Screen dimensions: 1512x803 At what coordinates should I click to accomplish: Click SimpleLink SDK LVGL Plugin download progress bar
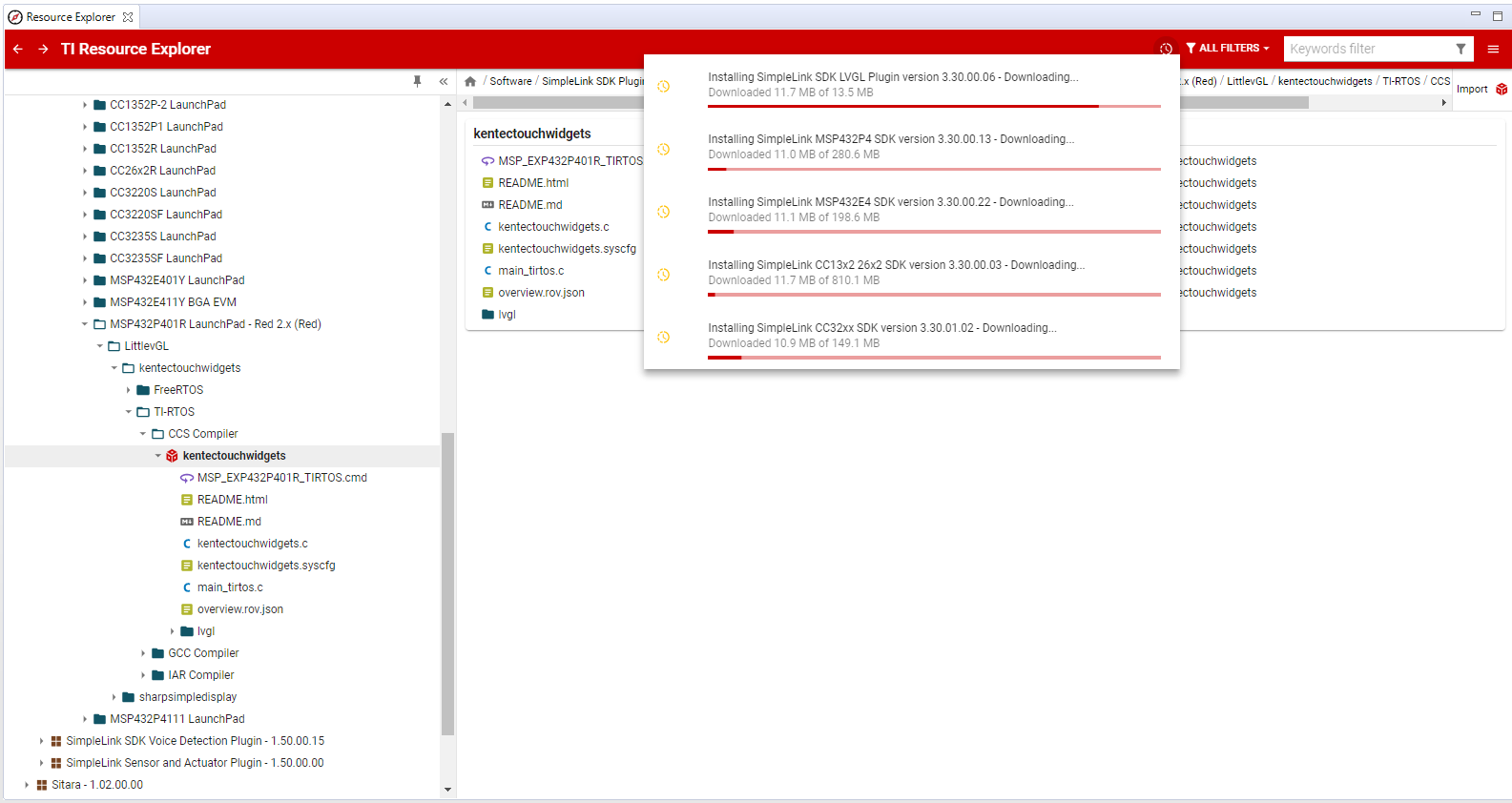coord(934,106)
